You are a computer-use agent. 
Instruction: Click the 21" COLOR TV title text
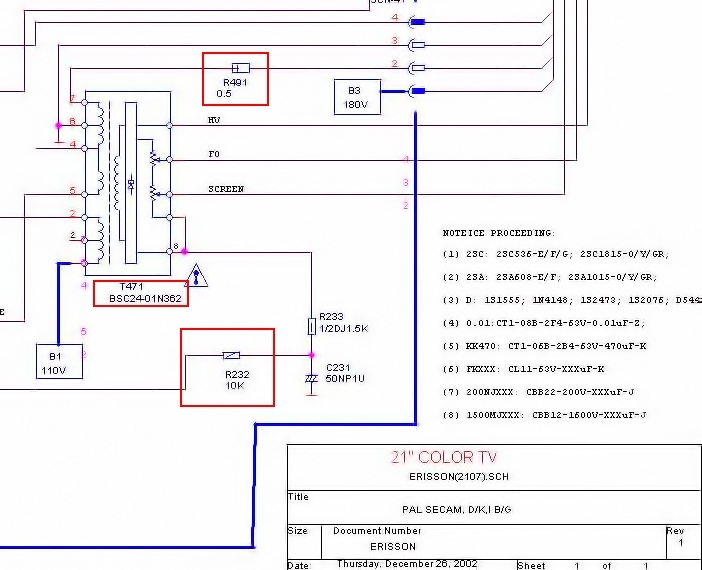coord(432,458)
